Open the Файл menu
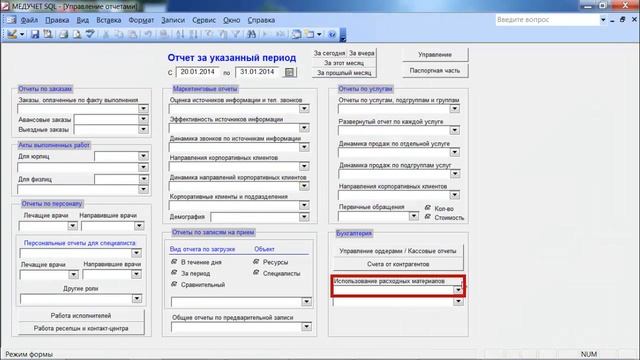 tap(29, 20)
